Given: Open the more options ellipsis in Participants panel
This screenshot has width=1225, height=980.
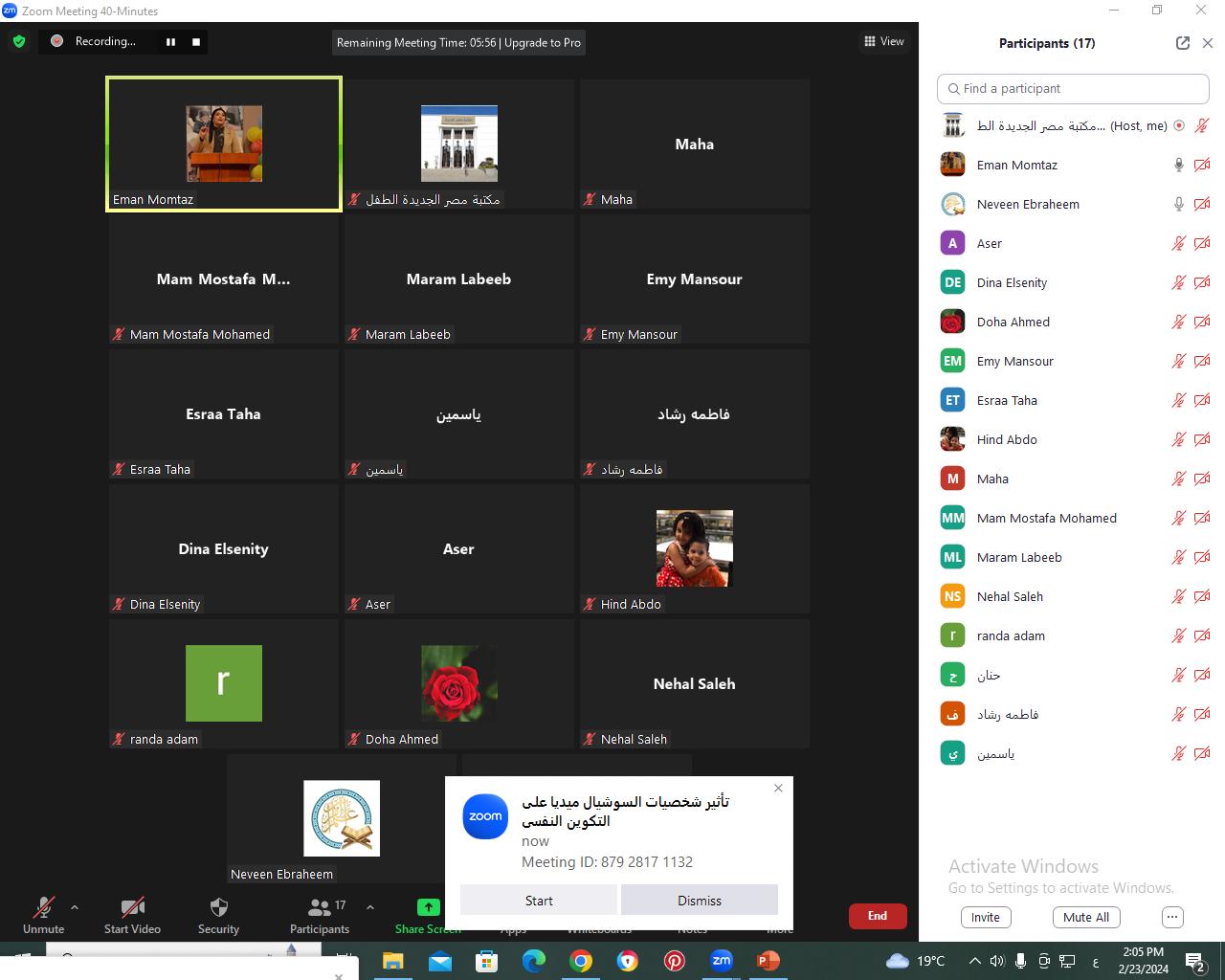Looking at the screenshot, I should coord(1172,917).
